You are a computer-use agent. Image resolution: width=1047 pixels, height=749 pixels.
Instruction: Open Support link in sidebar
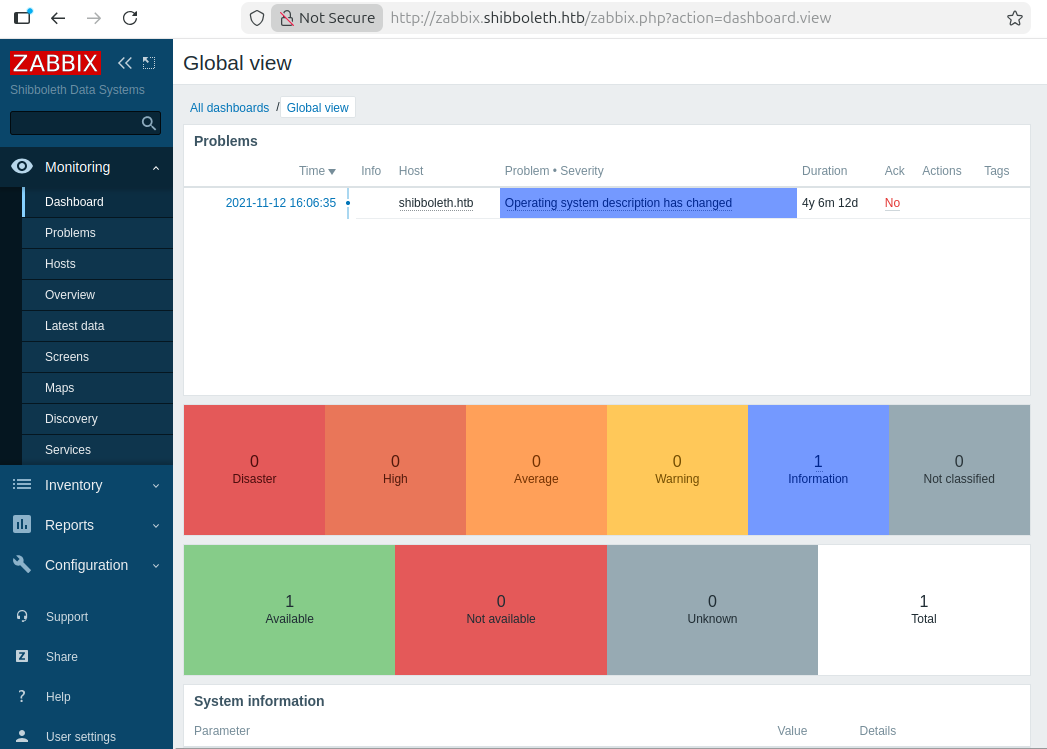coord(67,616)
